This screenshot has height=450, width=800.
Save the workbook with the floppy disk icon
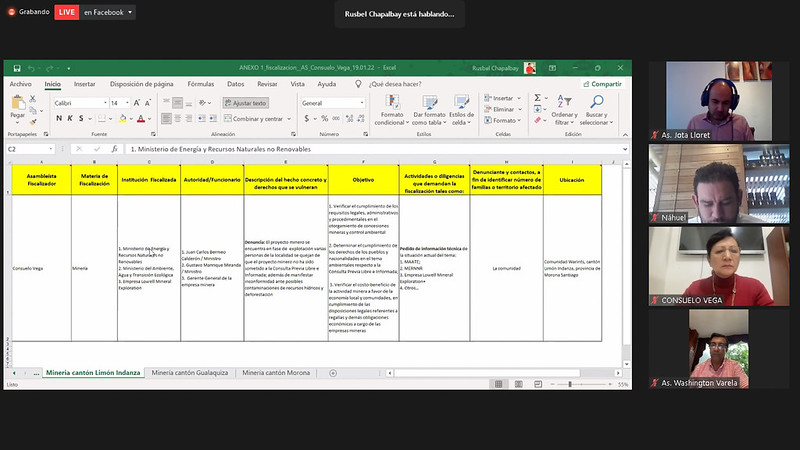click(x=17, y=68)
